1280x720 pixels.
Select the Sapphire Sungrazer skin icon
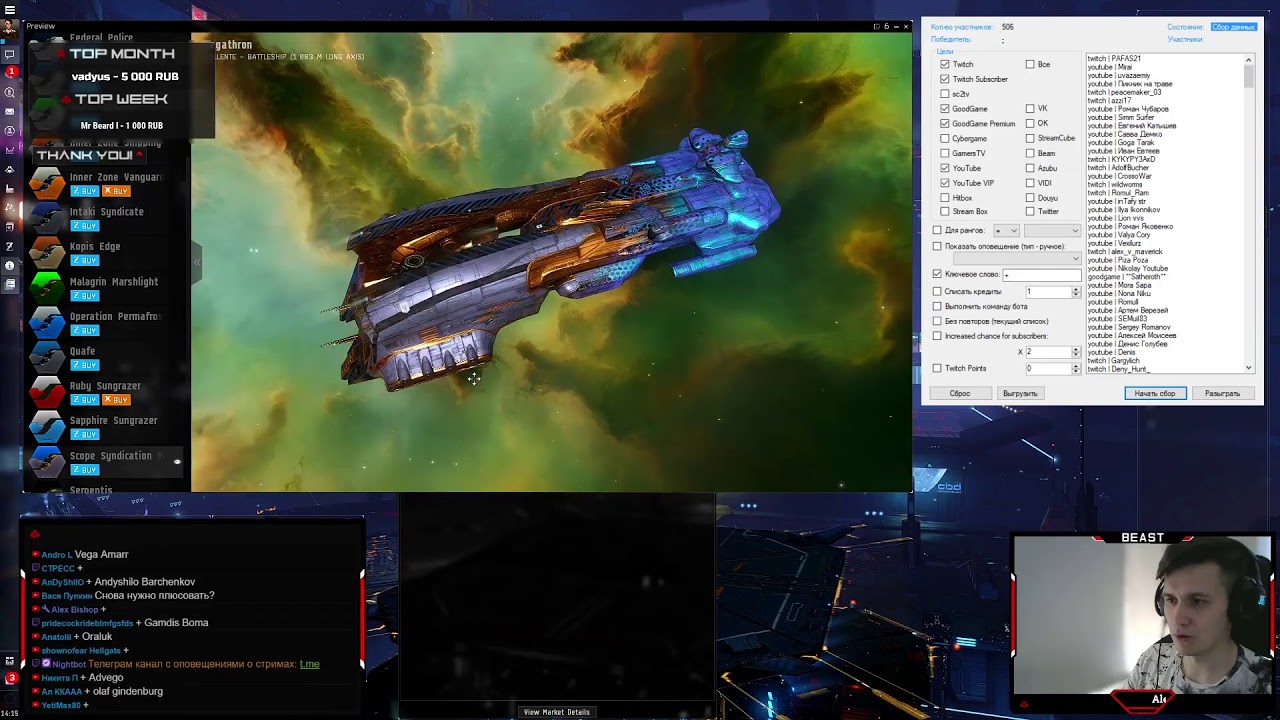click(47, 427)
